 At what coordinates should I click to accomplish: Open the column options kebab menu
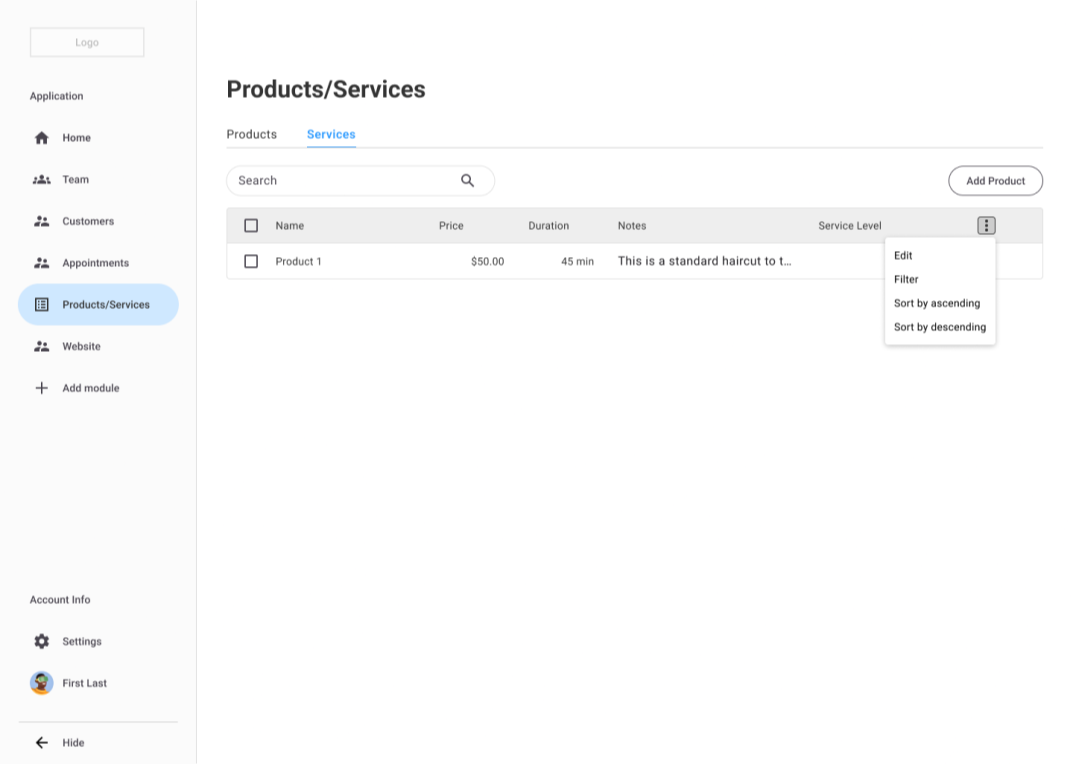(986, 225)
